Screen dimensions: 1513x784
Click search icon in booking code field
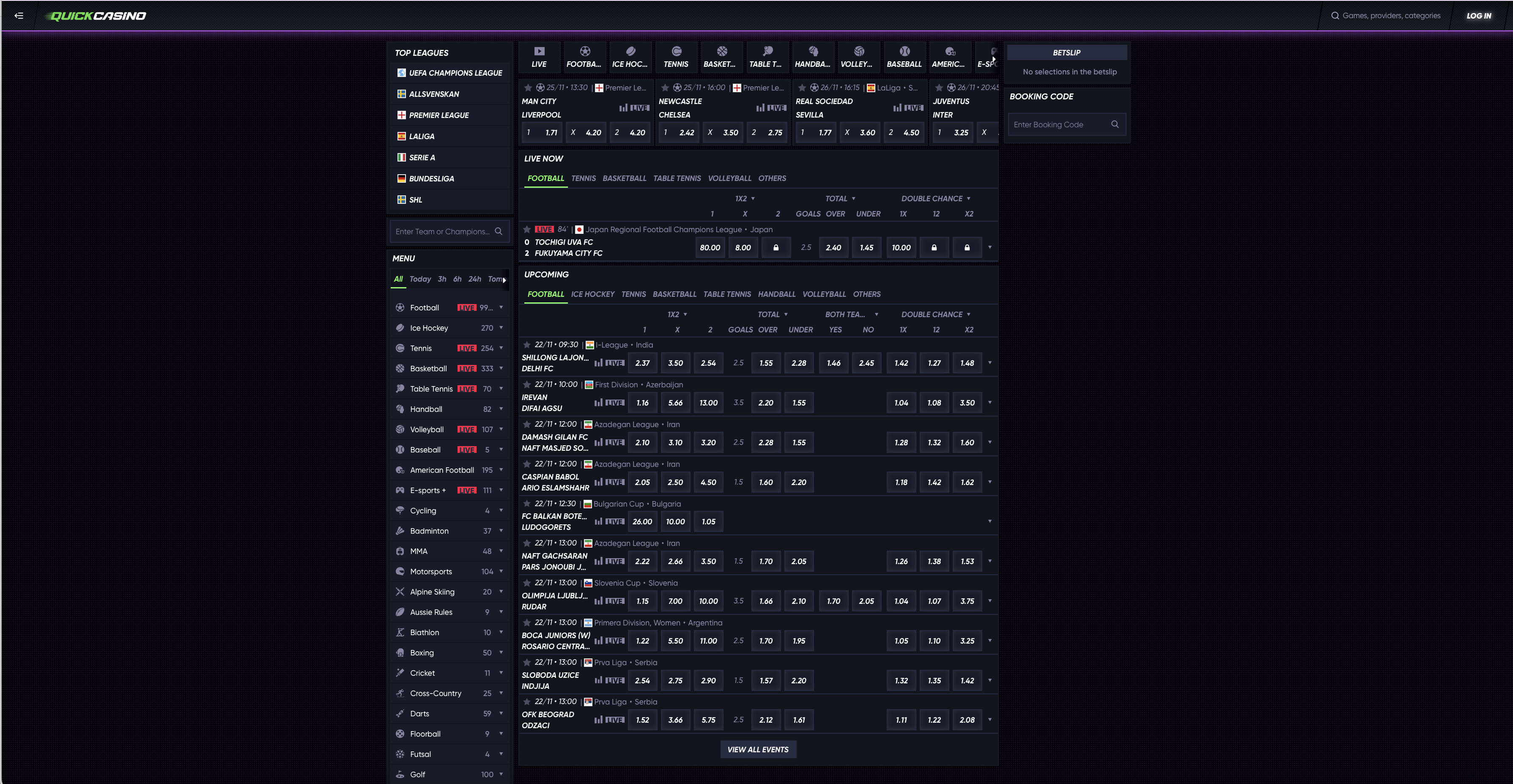point(1115,124)
